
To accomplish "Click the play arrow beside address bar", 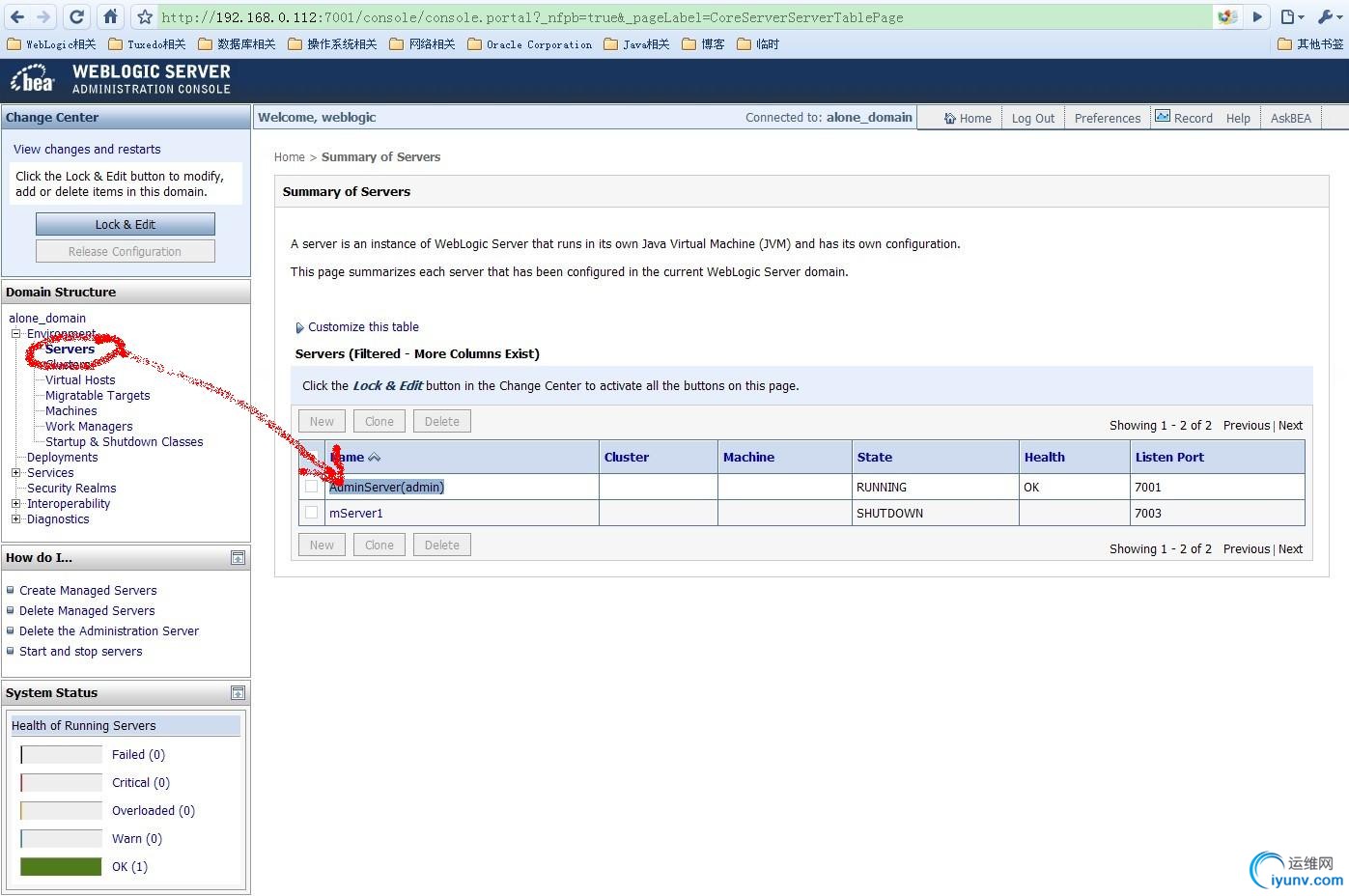I will pyautogui.click(x=1257, y=16).
